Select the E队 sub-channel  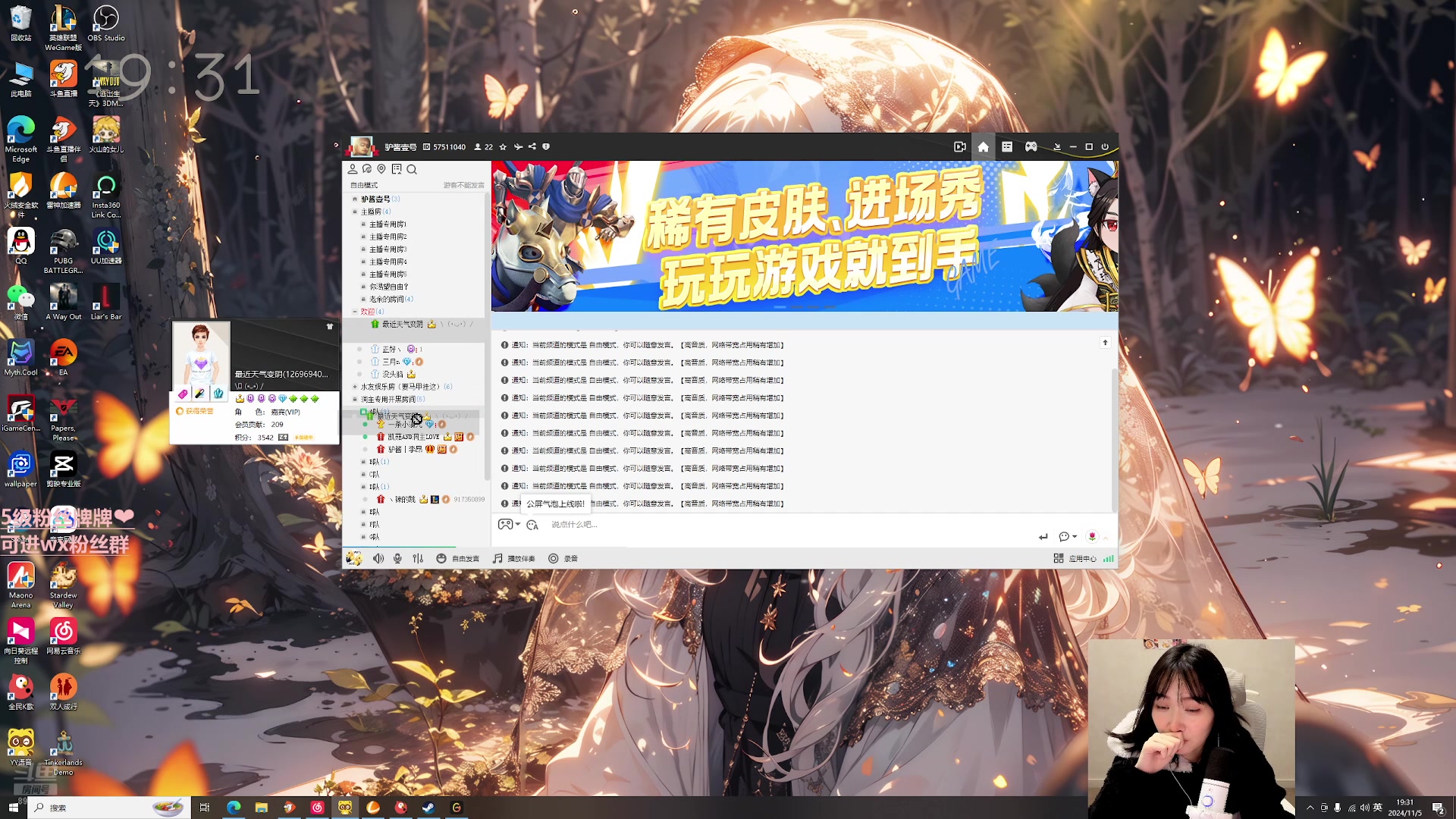(x=375, y=512)
